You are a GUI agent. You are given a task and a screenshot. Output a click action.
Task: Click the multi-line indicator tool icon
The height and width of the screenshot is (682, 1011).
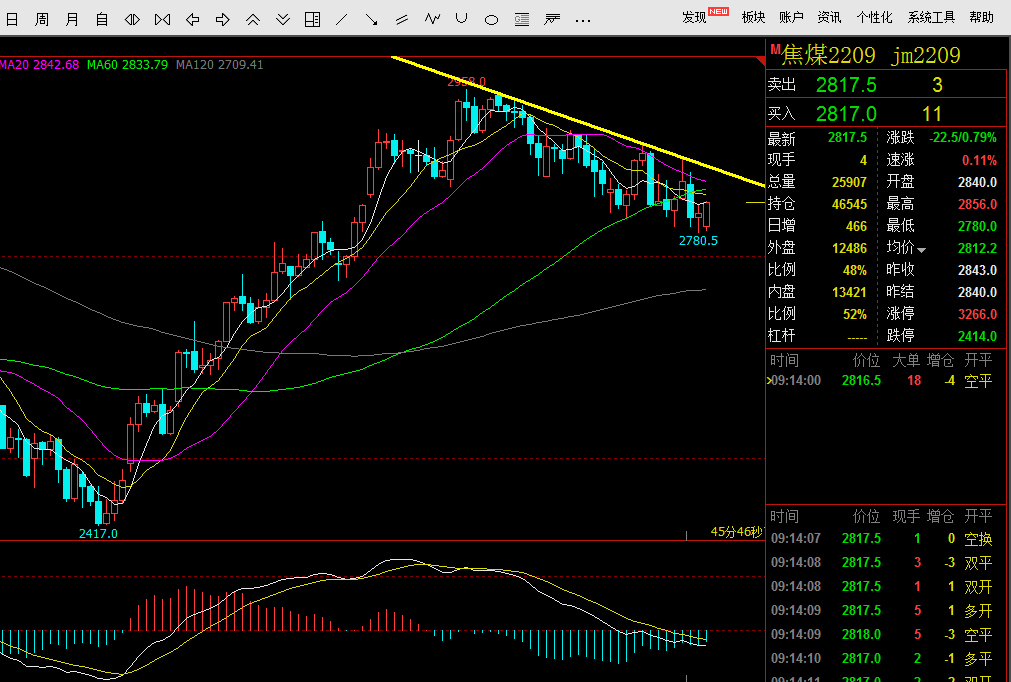point(552,20)
